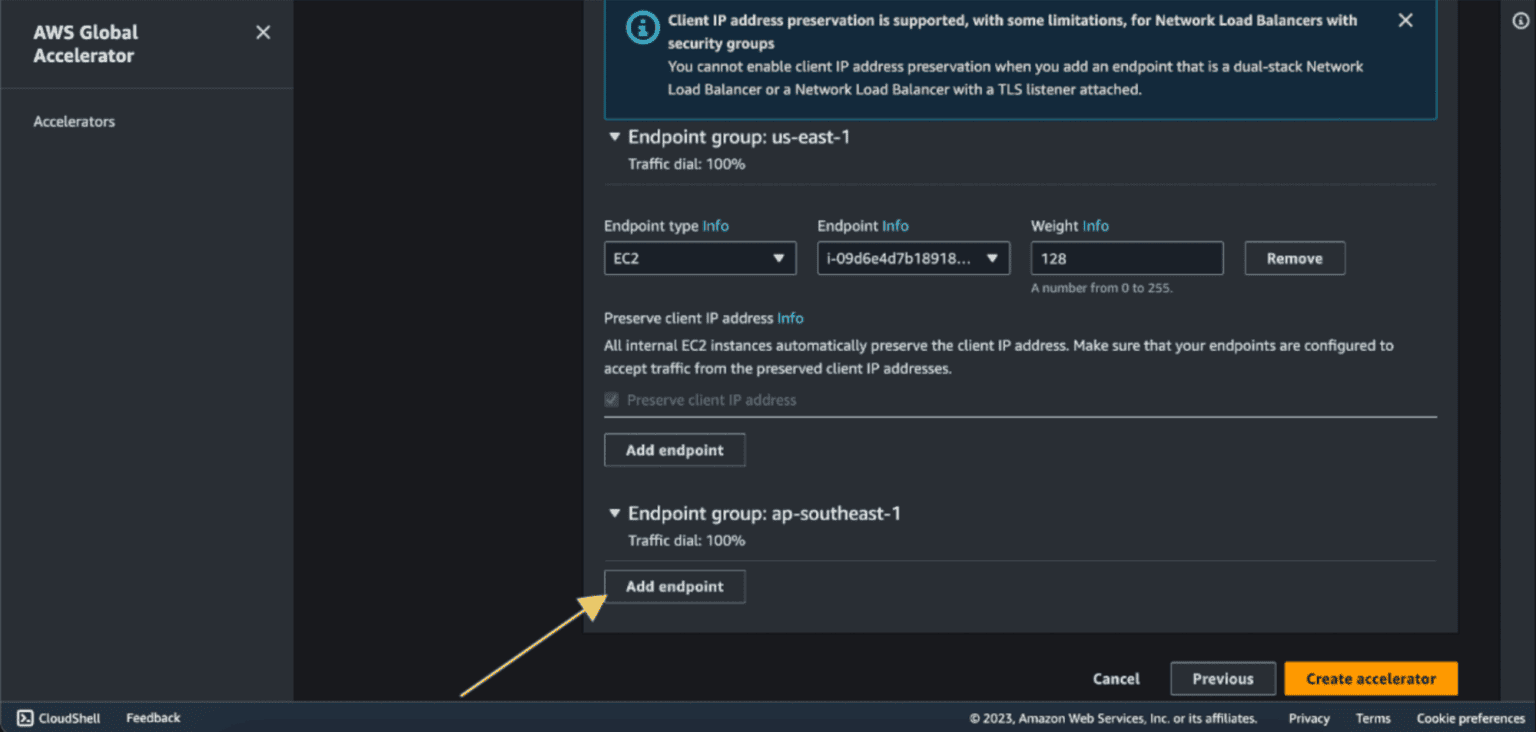Screen dimensions: 1536x732
Task: Click the Weight input field showing 128
Action: [x=1126, y=258]
